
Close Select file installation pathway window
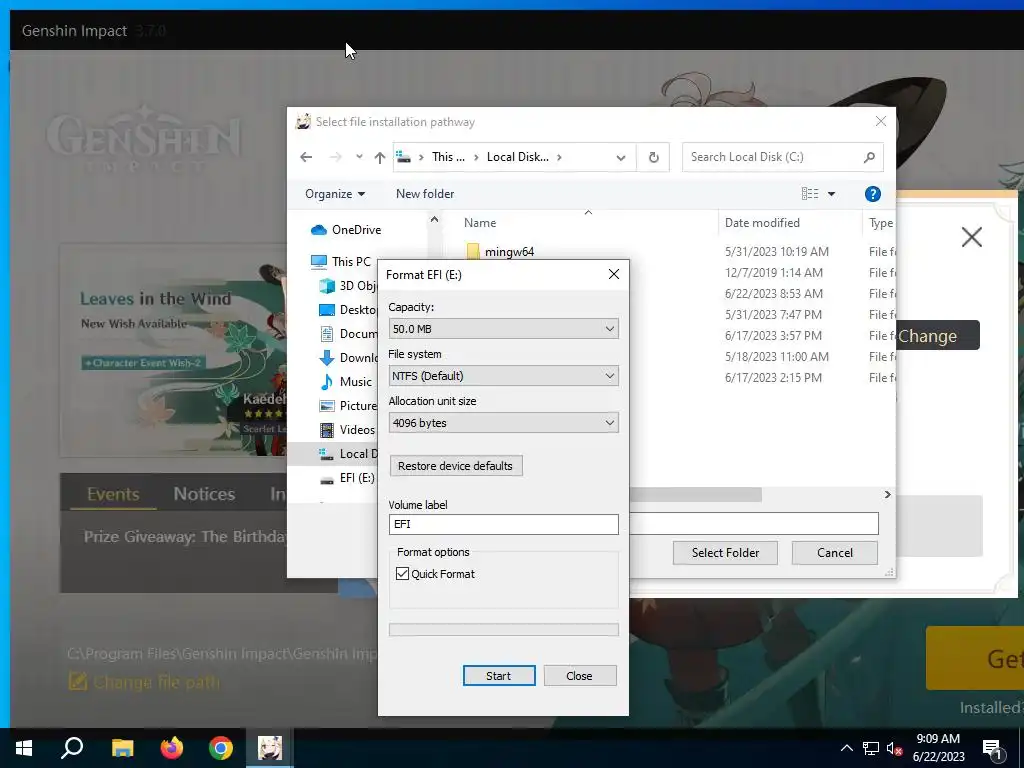tap(880, 121)
